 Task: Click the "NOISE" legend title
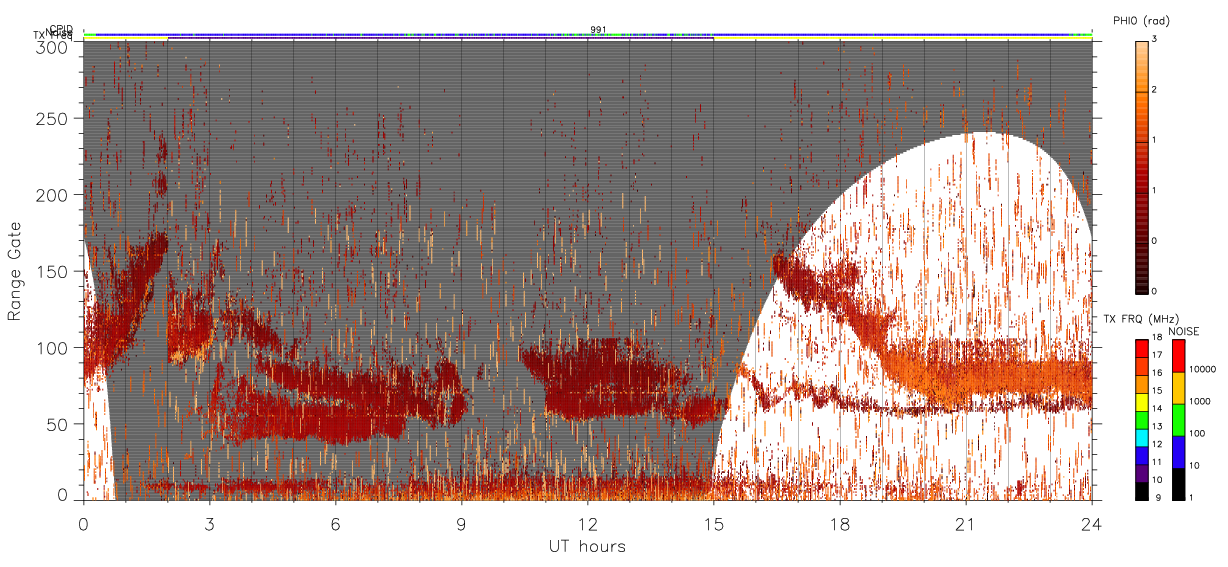coord(1184,331)
